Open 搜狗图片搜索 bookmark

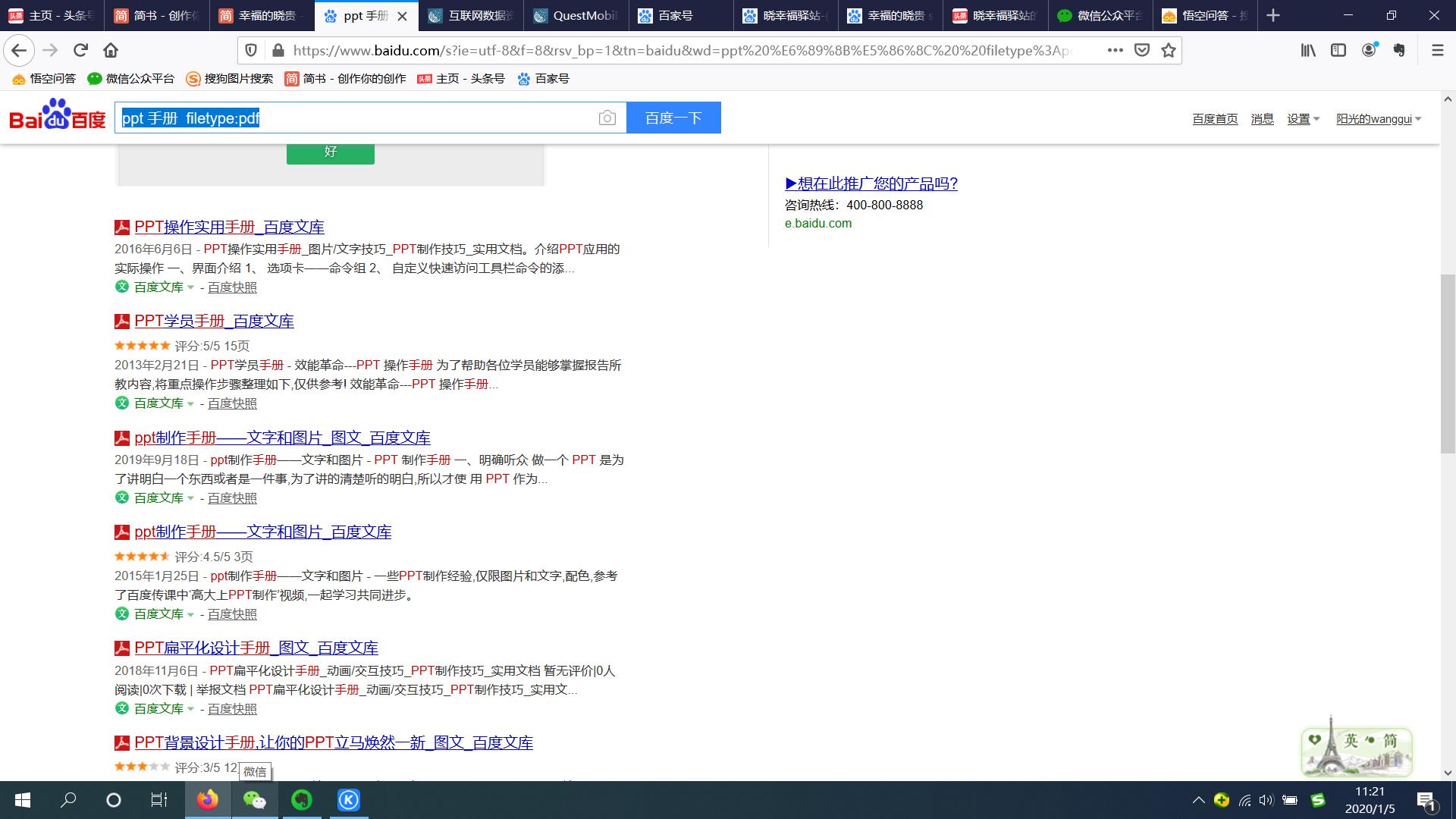click(x=230, y=79)
